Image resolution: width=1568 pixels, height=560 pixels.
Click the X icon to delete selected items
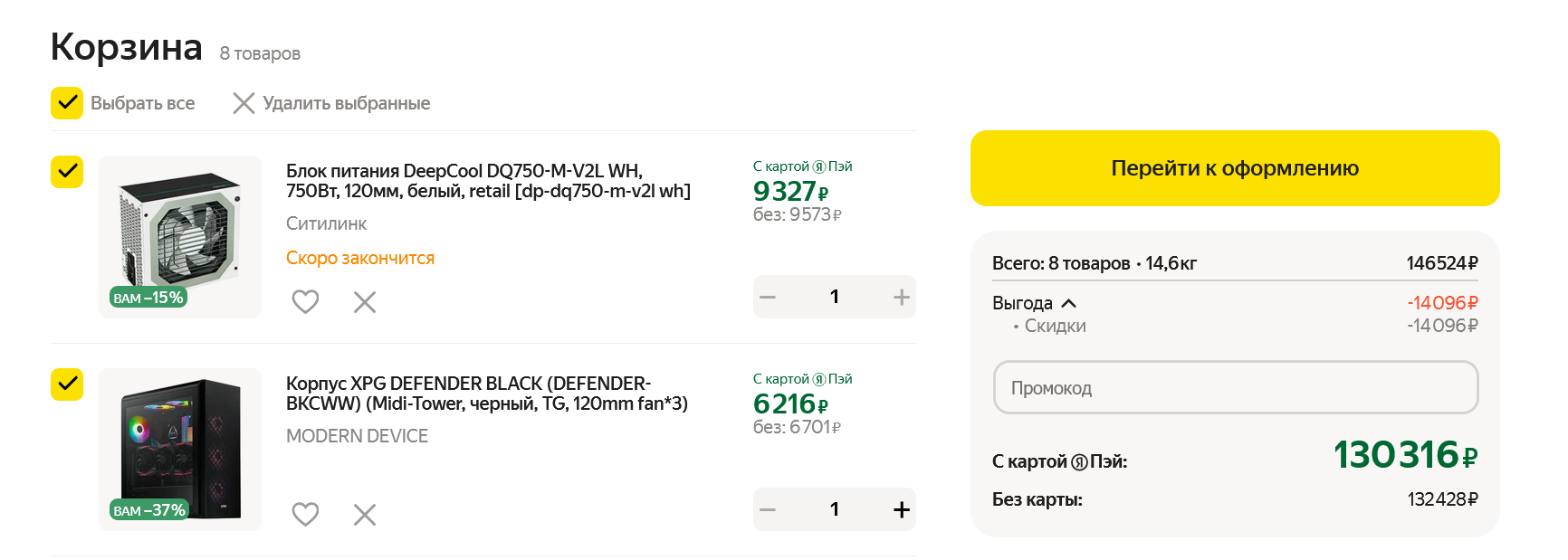[244, 103]
